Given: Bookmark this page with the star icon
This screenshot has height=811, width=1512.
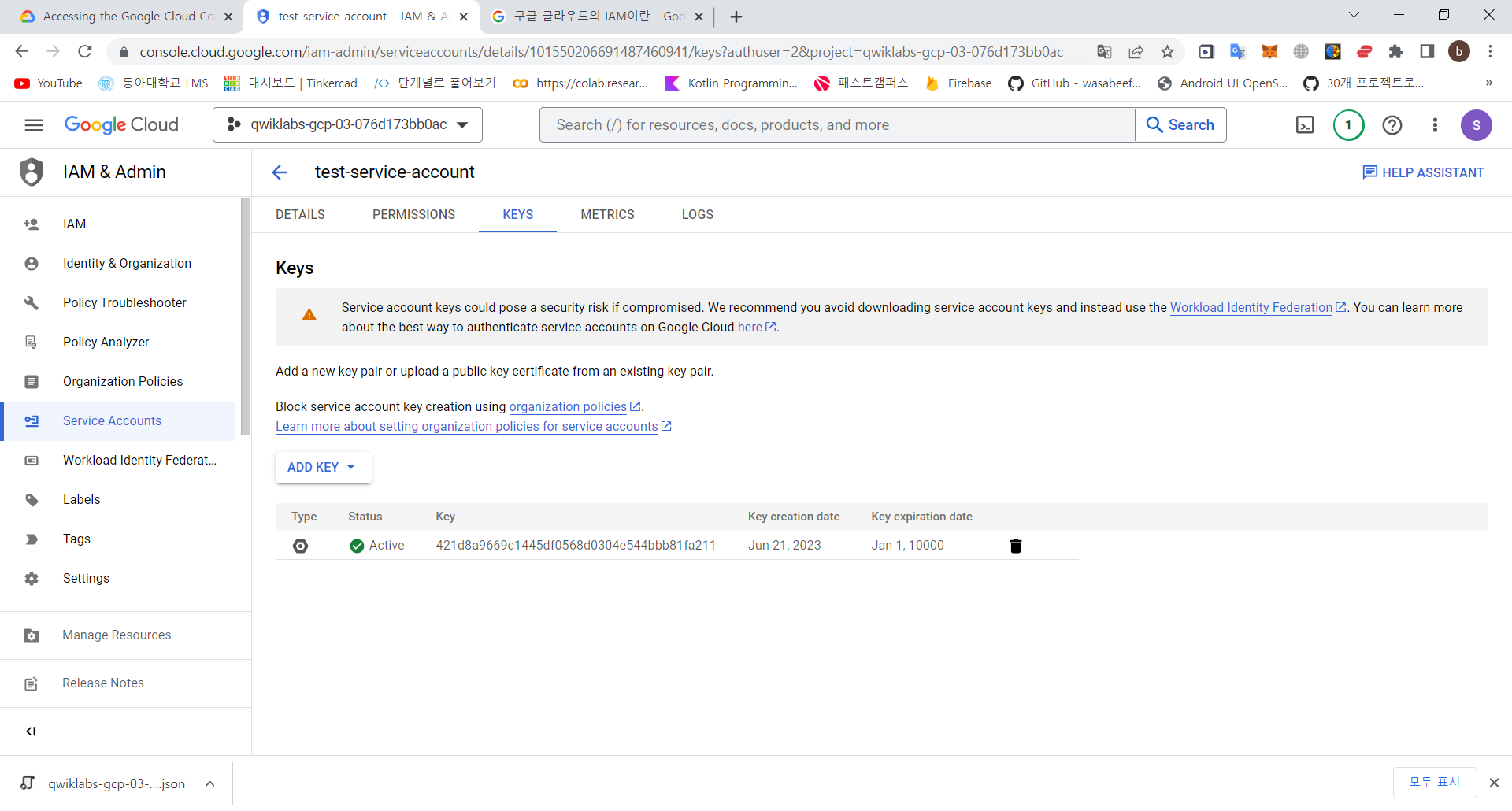Looking at the screenshot, I should 1167,52.
